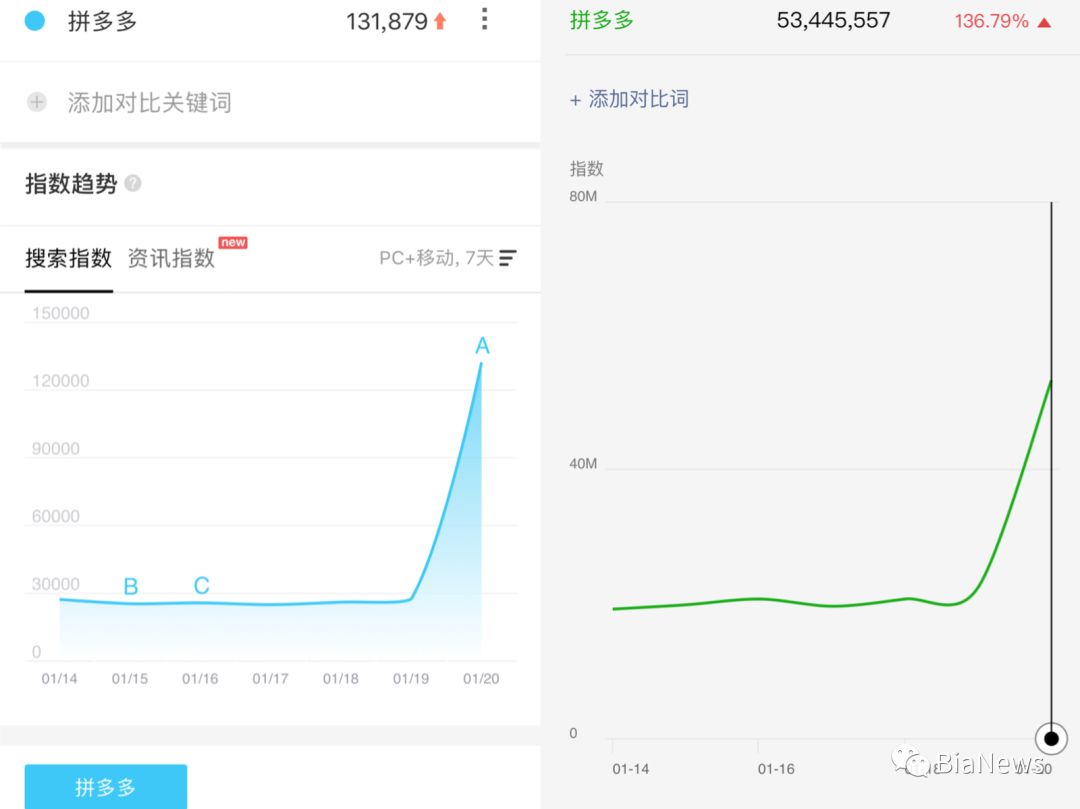This screenshot has height=809, width=1080.
Task: Click the + 添加对比词 link
Action: coord(629,99)
